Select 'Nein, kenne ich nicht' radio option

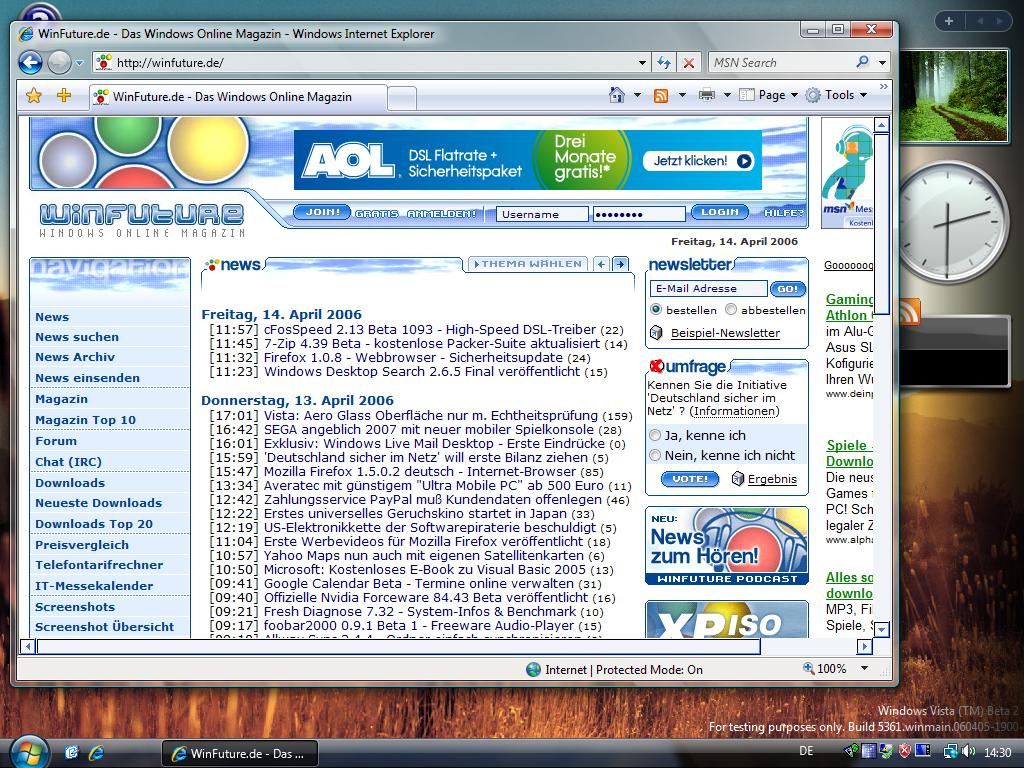655,455
